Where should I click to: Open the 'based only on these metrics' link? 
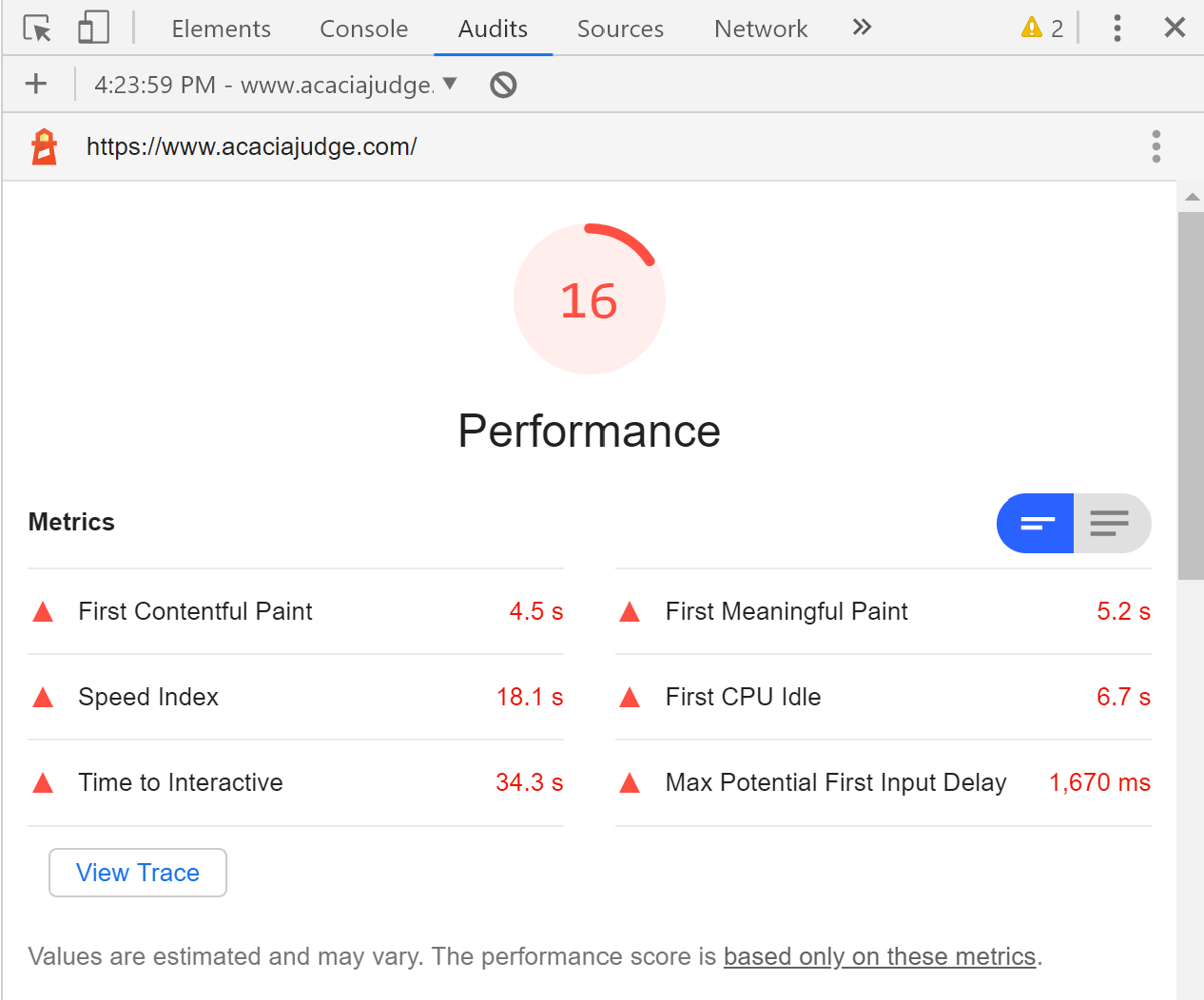880,956
